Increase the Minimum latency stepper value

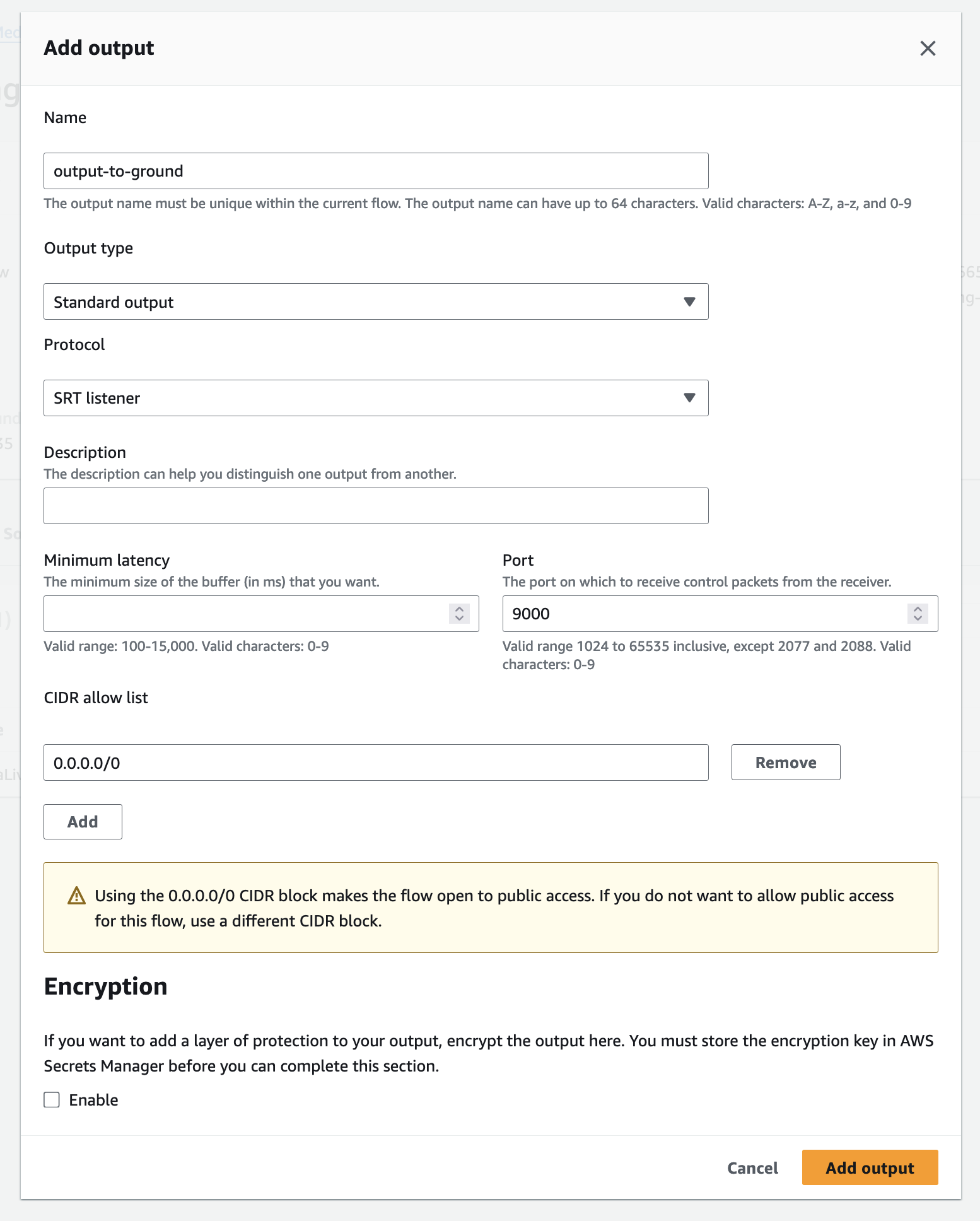click(460, 609)
